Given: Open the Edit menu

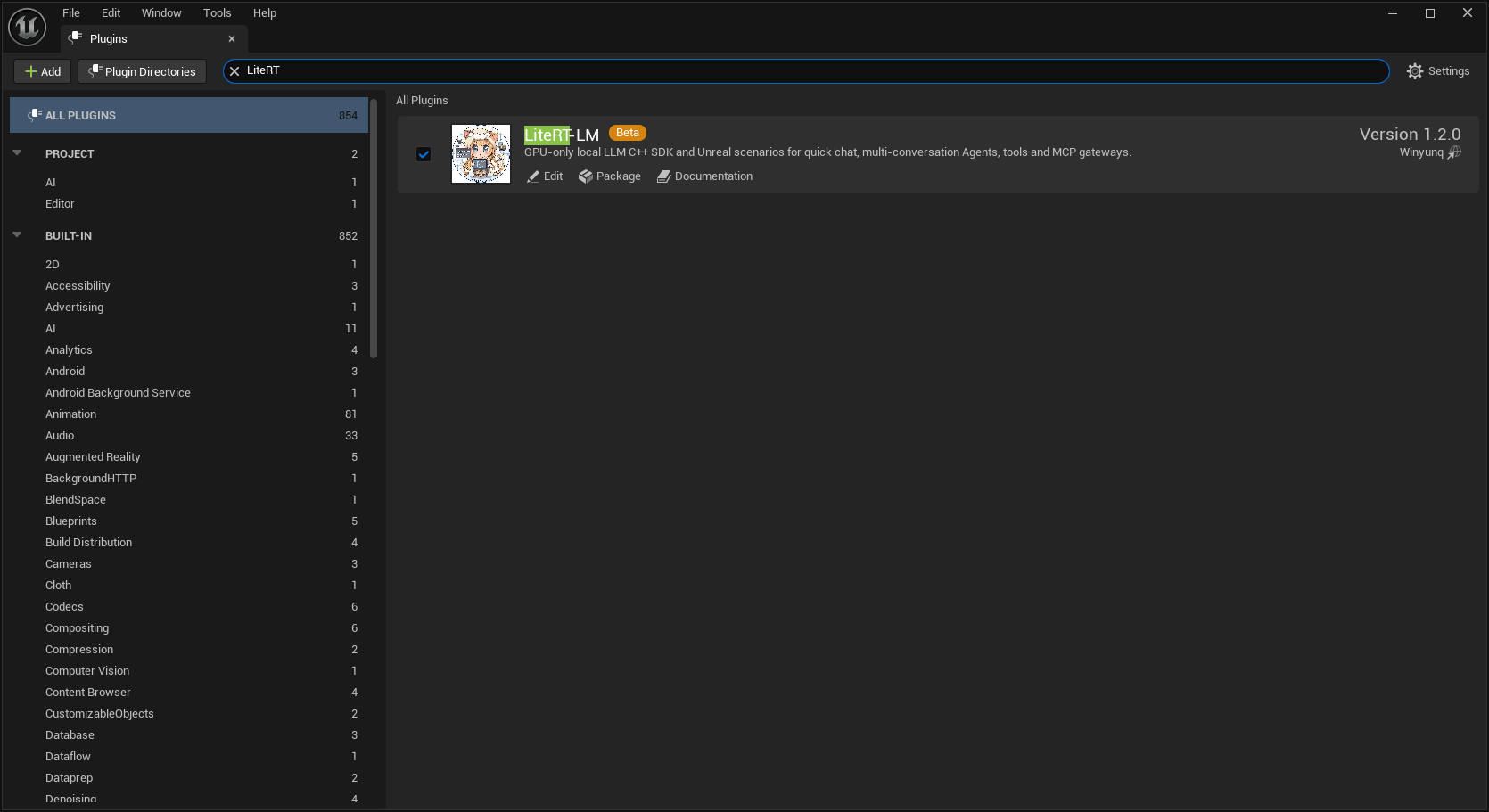Looking at the screenshot, I should point(111,13).
